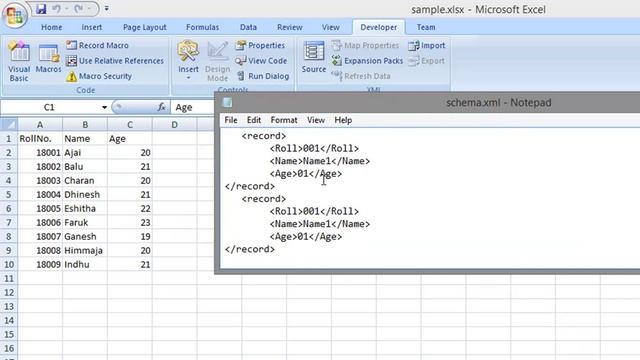Start Record Macro

98,45
